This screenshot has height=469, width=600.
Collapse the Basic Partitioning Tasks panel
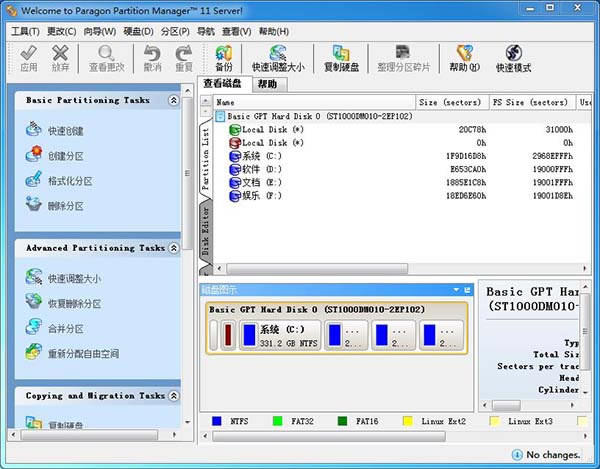pyautogui.click(x=174, y=101)
